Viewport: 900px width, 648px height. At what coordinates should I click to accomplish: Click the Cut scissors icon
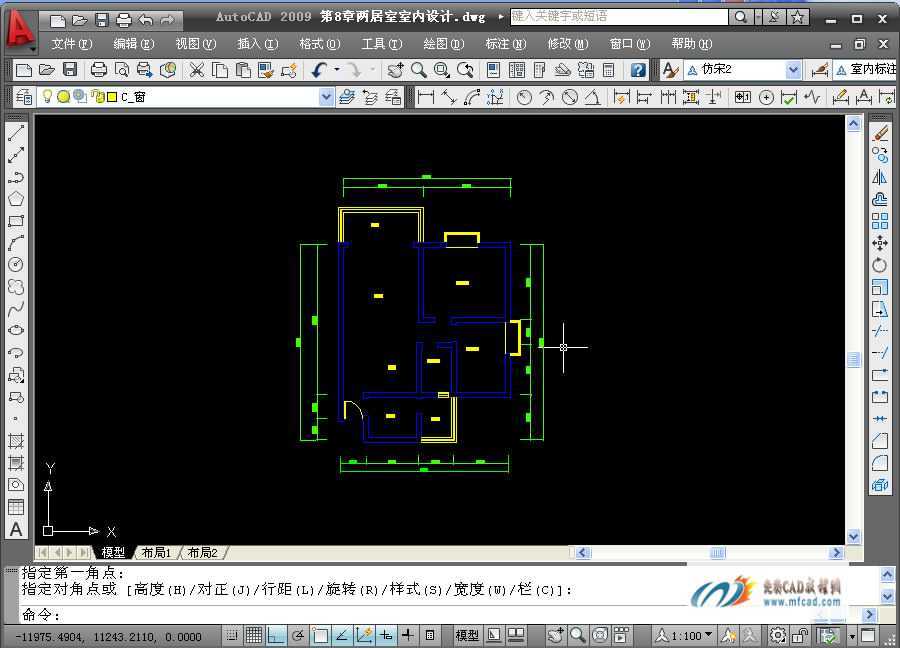197,70
